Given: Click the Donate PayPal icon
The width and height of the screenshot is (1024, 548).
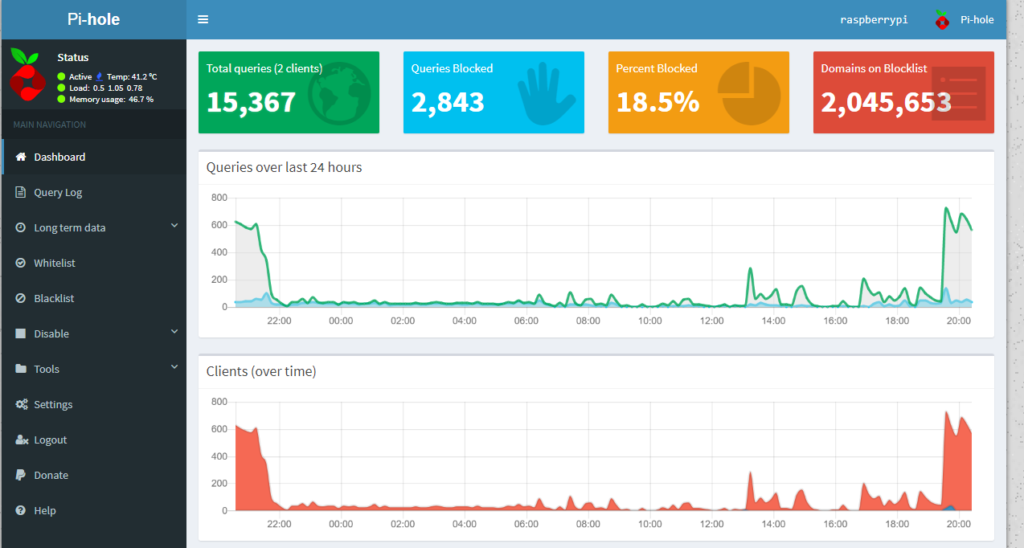Looking at the screenshot, I should pyautogui.click(x=21, y=475).
